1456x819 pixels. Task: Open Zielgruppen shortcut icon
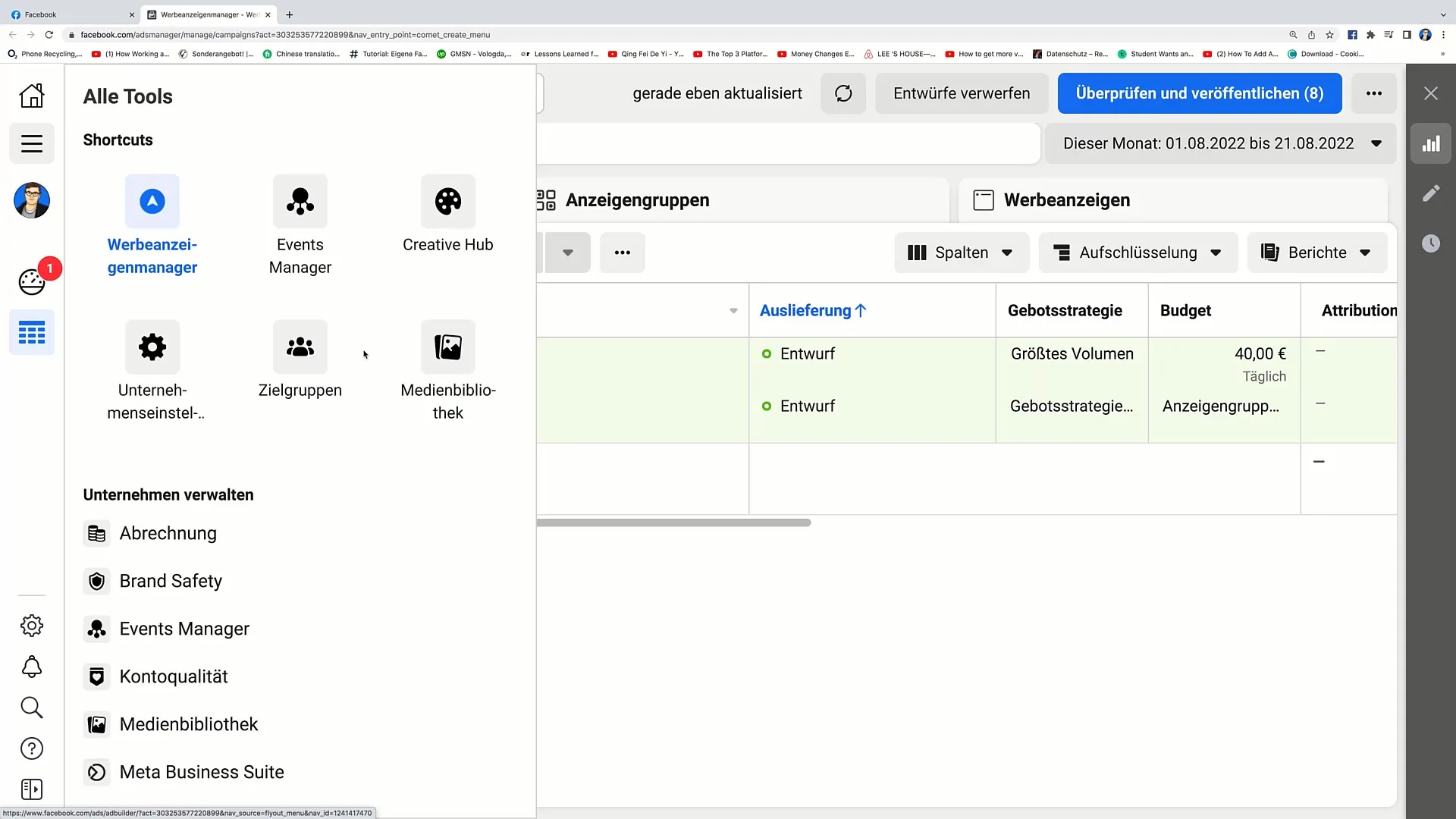point(300,346)
